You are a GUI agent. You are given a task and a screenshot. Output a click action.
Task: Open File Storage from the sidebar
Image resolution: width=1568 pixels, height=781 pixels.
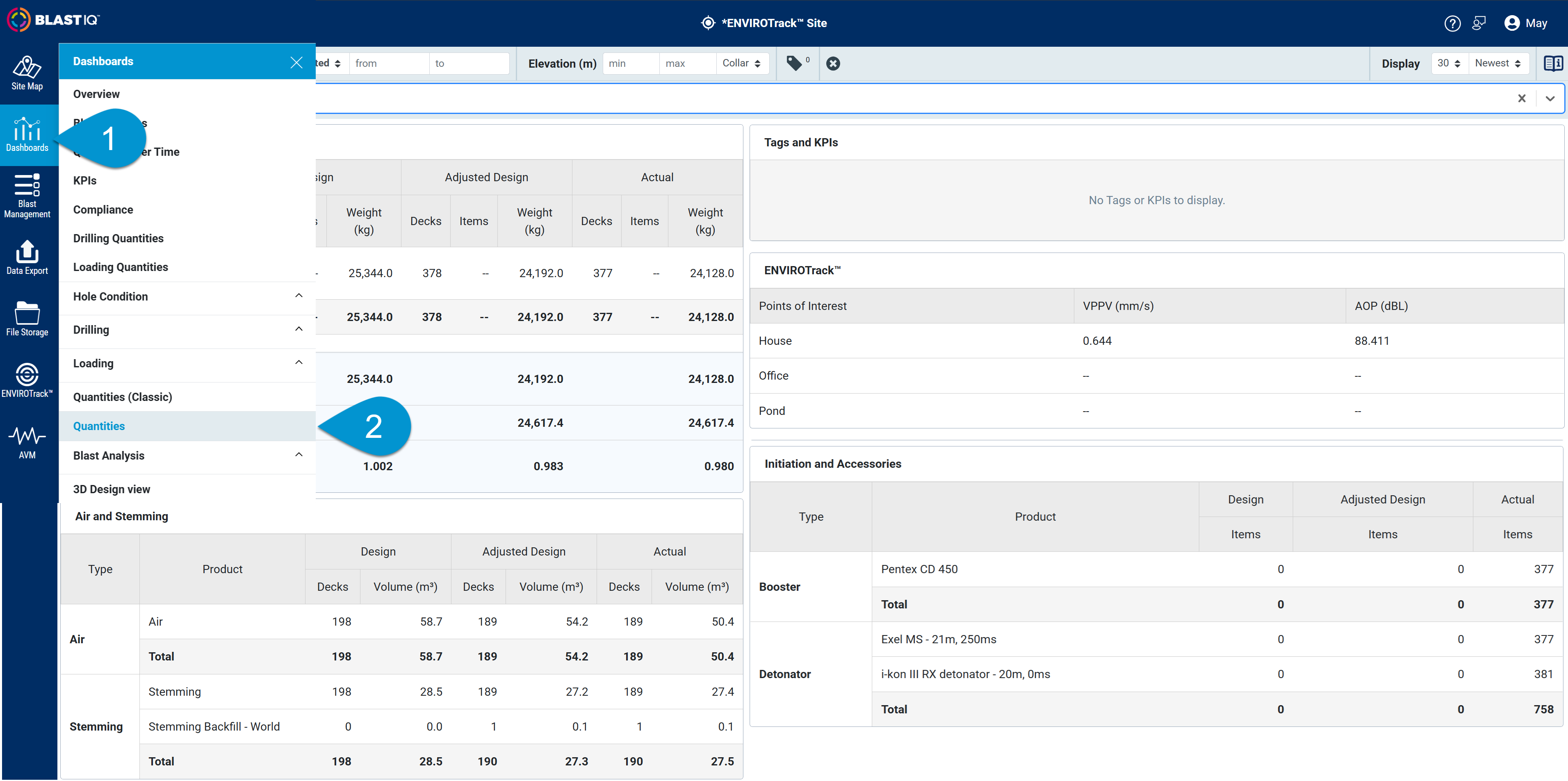(27, 319)
